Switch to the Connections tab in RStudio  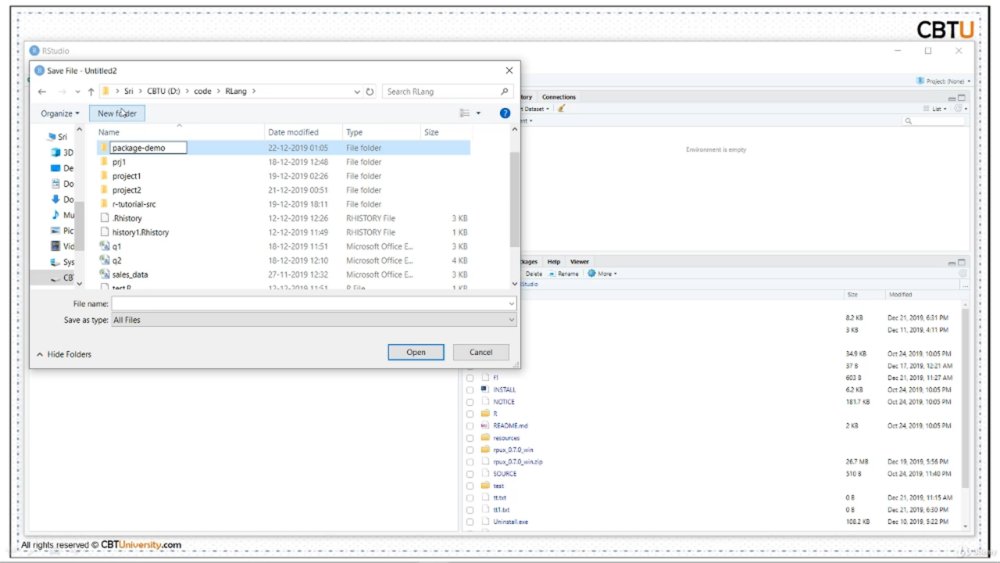click(559, 97)
